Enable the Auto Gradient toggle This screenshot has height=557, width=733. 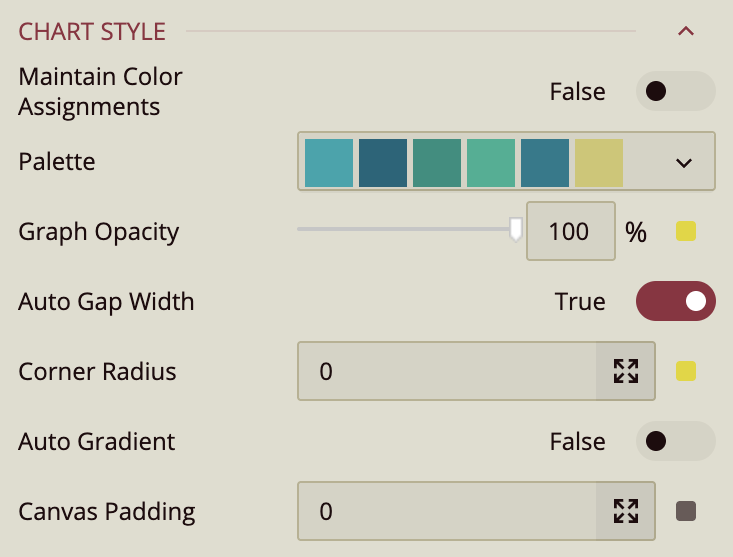click(675, 441)
